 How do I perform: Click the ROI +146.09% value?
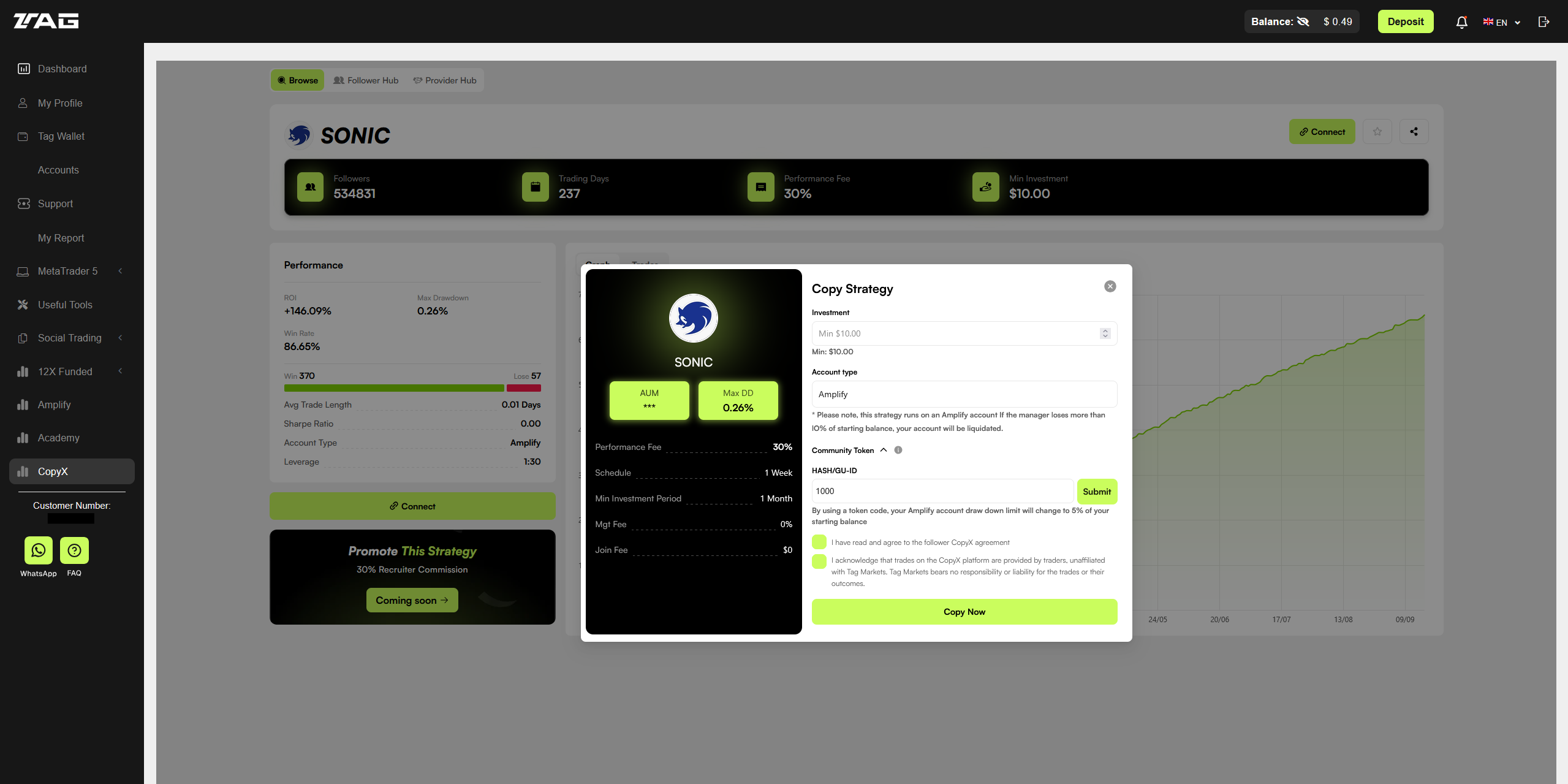(307, 311)
